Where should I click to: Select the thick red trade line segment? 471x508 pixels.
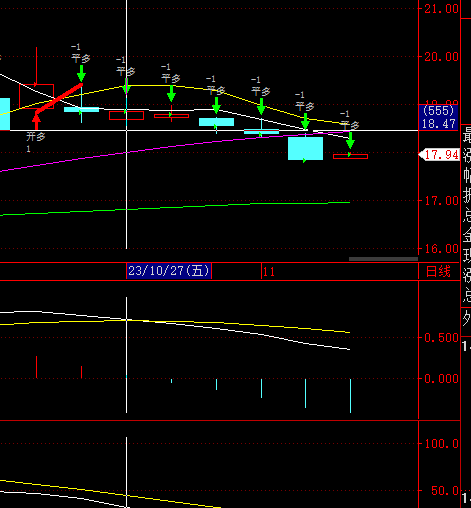click(x=59, y=99)
